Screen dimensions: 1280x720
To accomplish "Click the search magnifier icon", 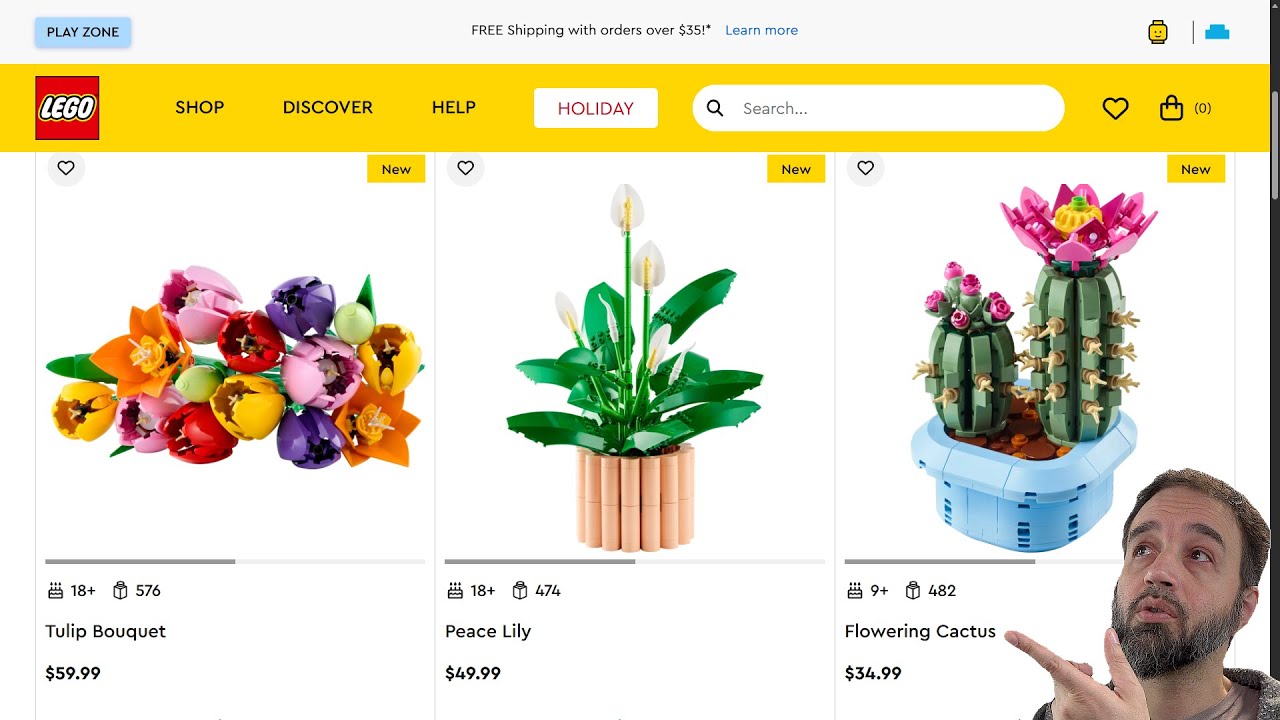I will 715,108.
